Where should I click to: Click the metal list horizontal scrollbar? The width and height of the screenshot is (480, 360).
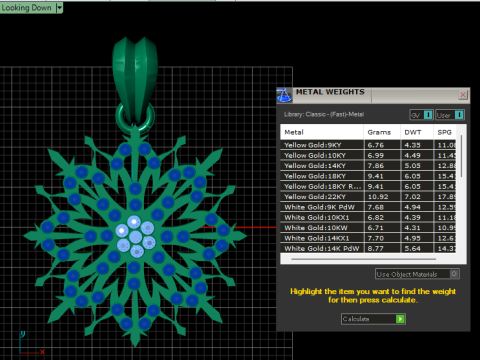tap(363, 259)
